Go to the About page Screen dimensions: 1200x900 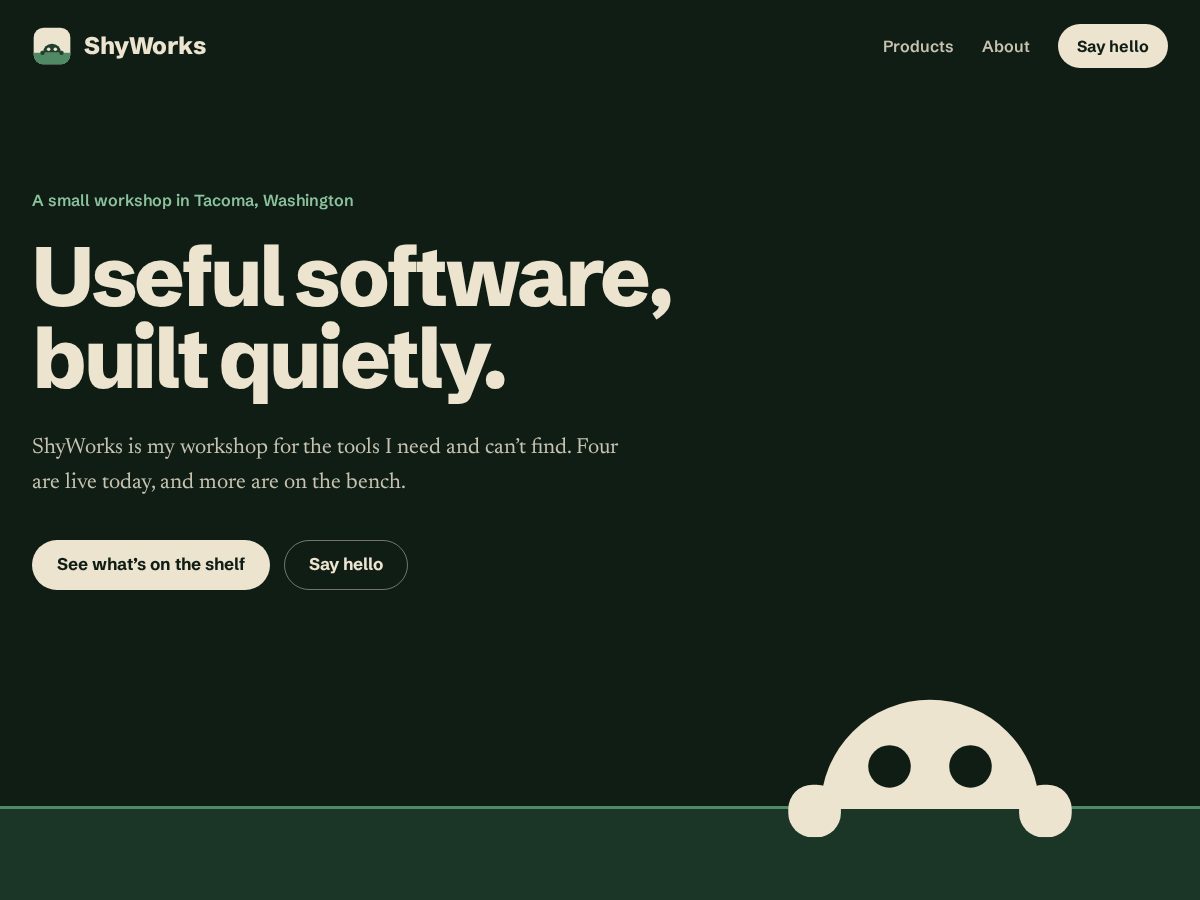pyautogui.click(x=1005, y=46)
